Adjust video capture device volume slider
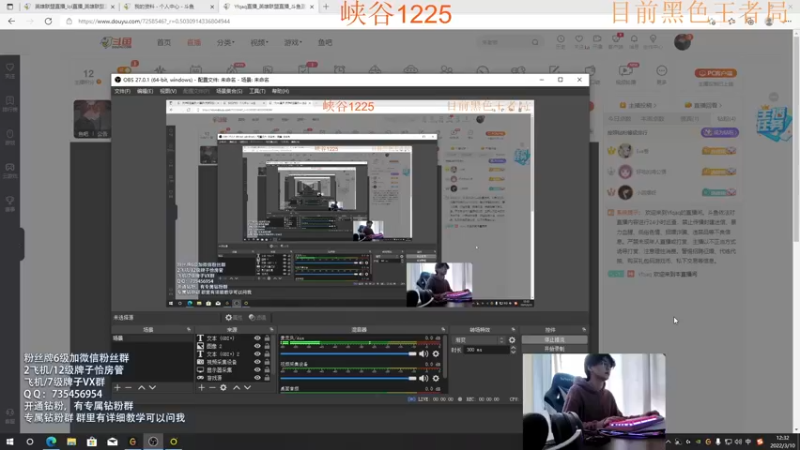The height and width of the screenshot is (450, 800). pos(348,378)
